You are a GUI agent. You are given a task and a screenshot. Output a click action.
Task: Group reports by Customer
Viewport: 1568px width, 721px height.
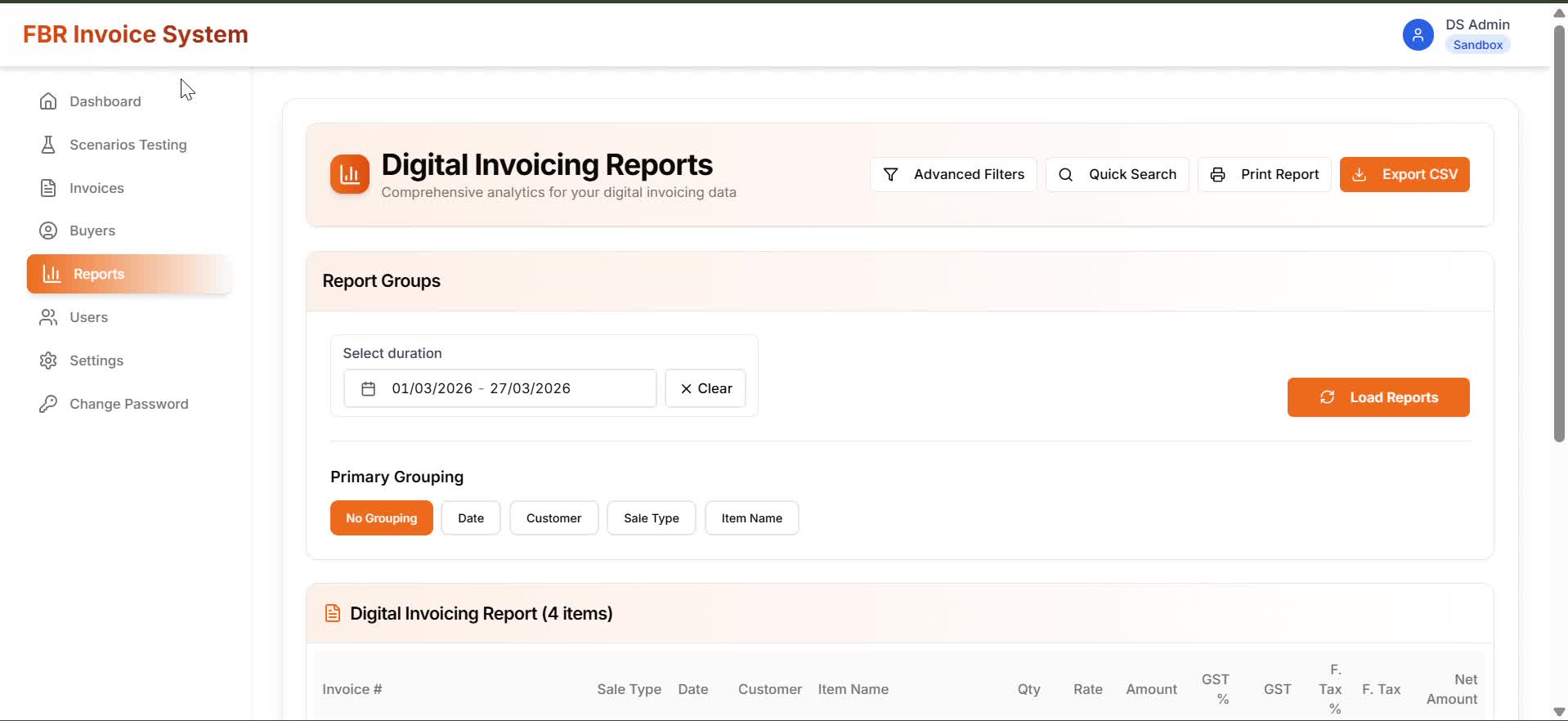pyautogui.click(x=554, y=518)
